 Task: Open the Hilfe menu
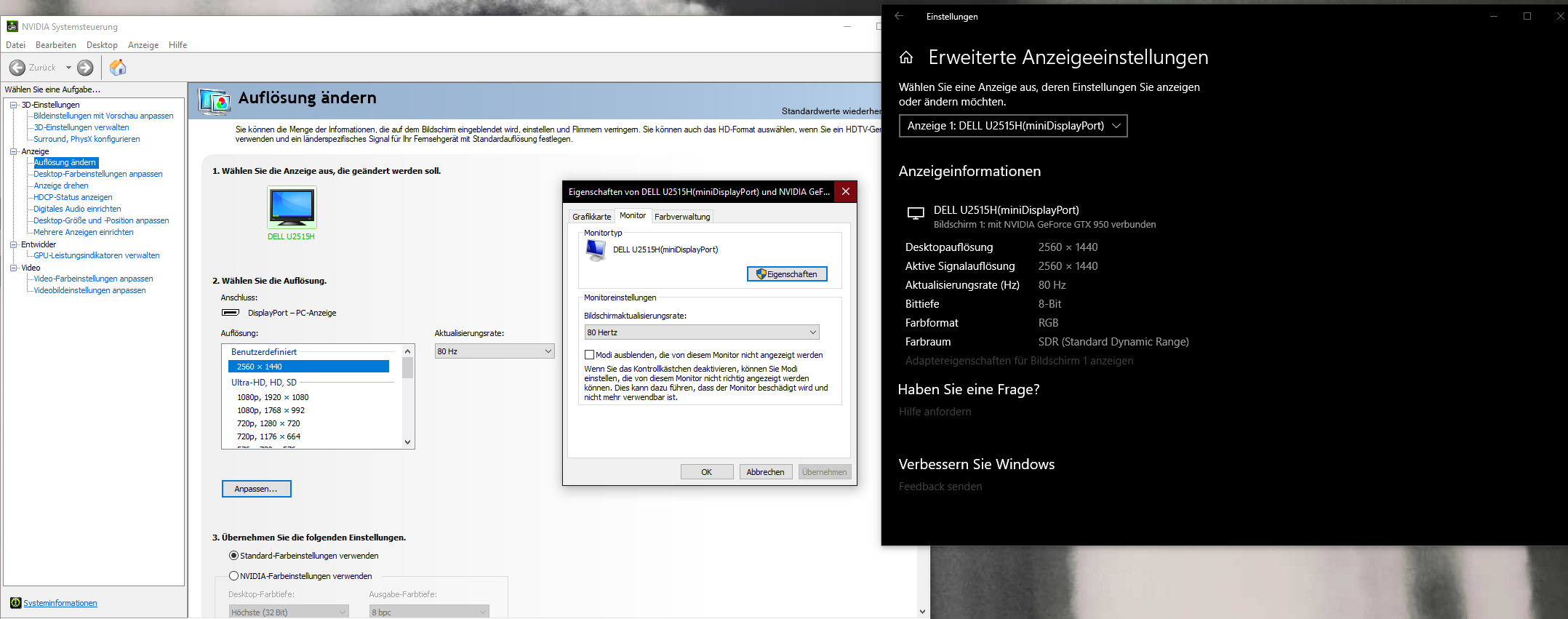(x=178, y=45)
